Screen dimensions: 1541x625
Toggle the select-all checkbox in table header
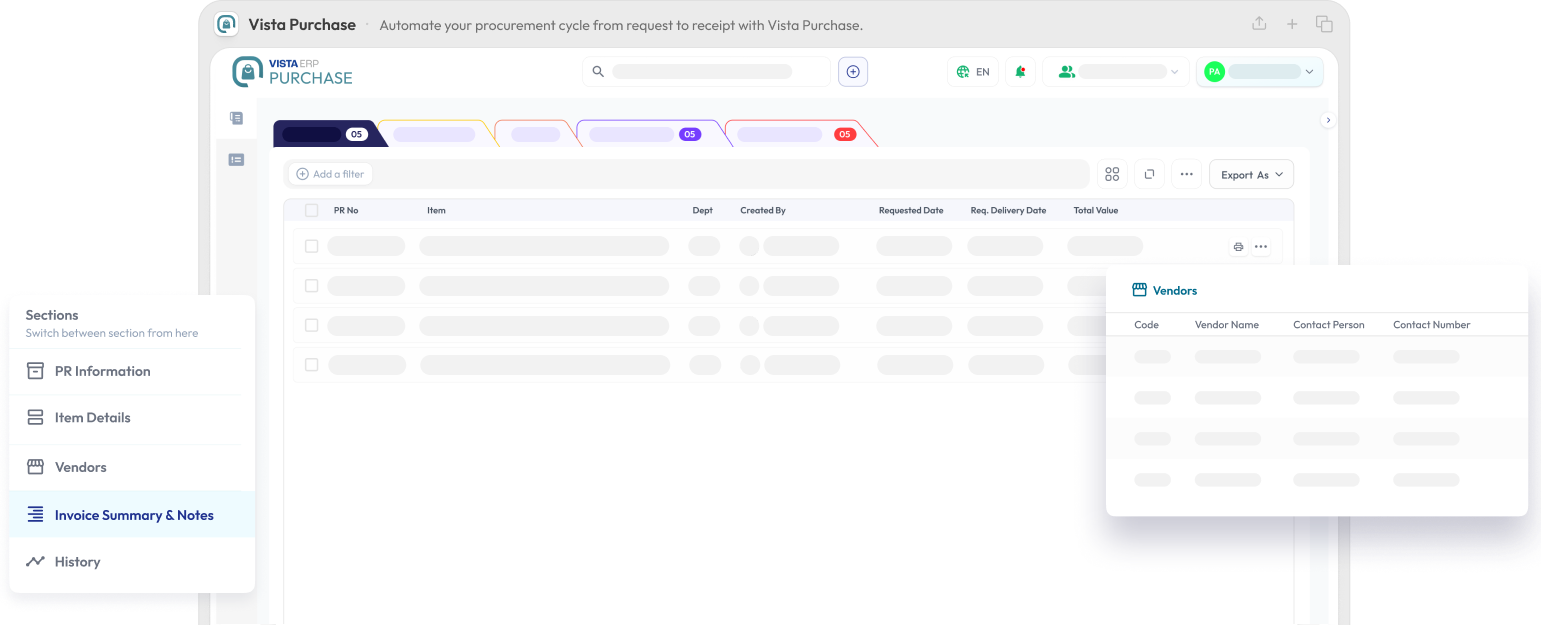tap(312, 211)
